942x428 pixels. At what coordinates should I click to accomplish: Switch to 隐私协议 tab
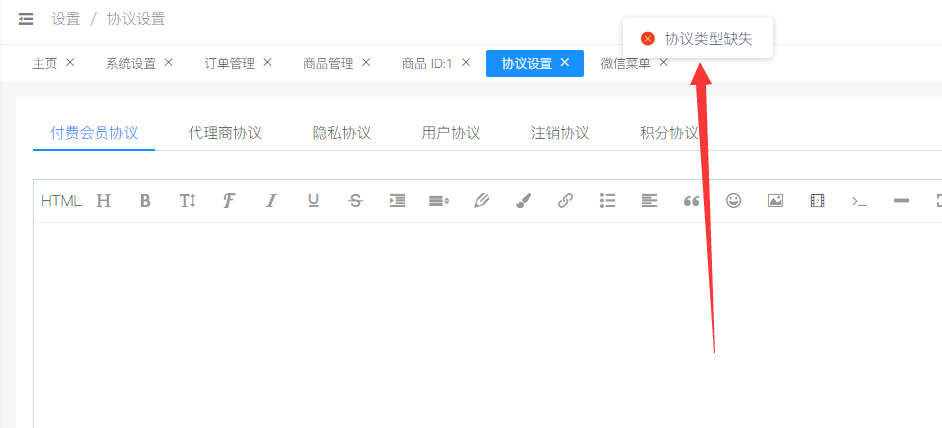click(x=342, y=133)
